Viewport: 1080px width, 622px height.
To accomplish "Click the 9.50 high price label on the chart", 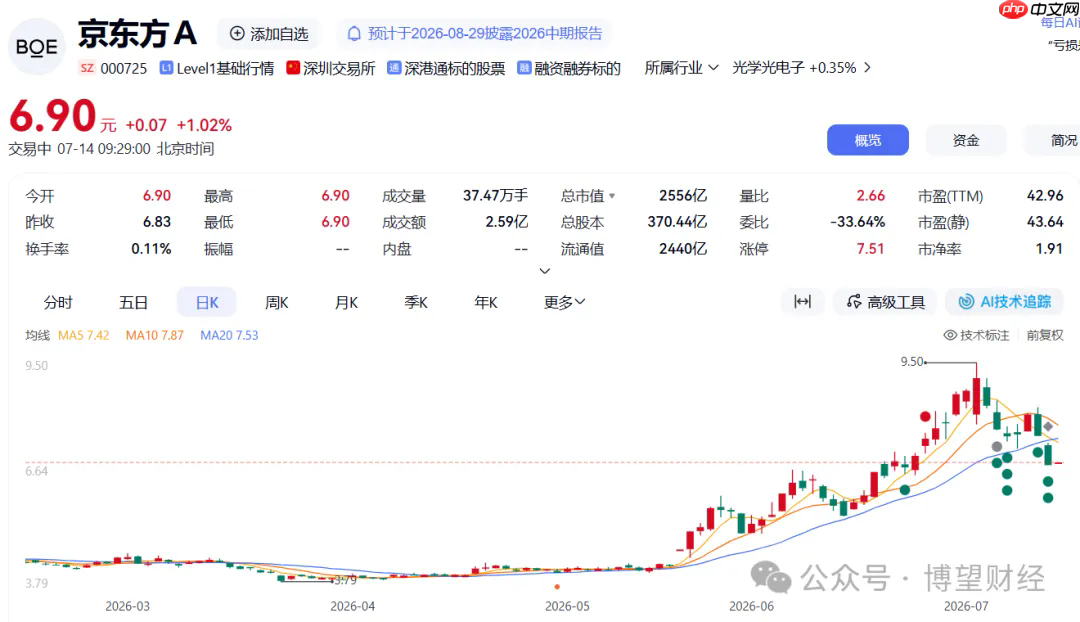I will coord(912,362).
